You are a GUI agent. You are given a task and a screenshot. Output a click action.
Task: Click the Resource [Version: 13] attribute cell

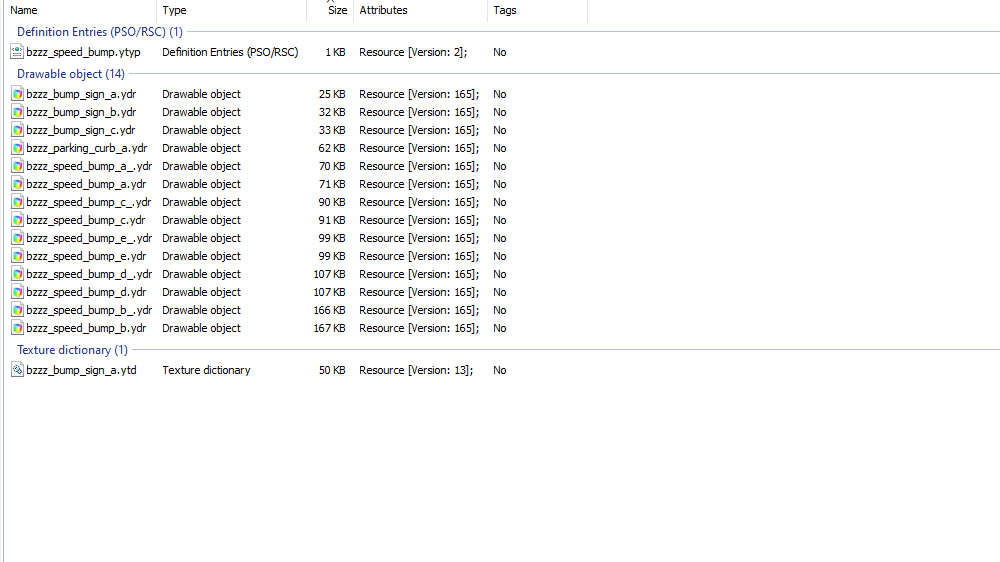(x=416, y=370)
